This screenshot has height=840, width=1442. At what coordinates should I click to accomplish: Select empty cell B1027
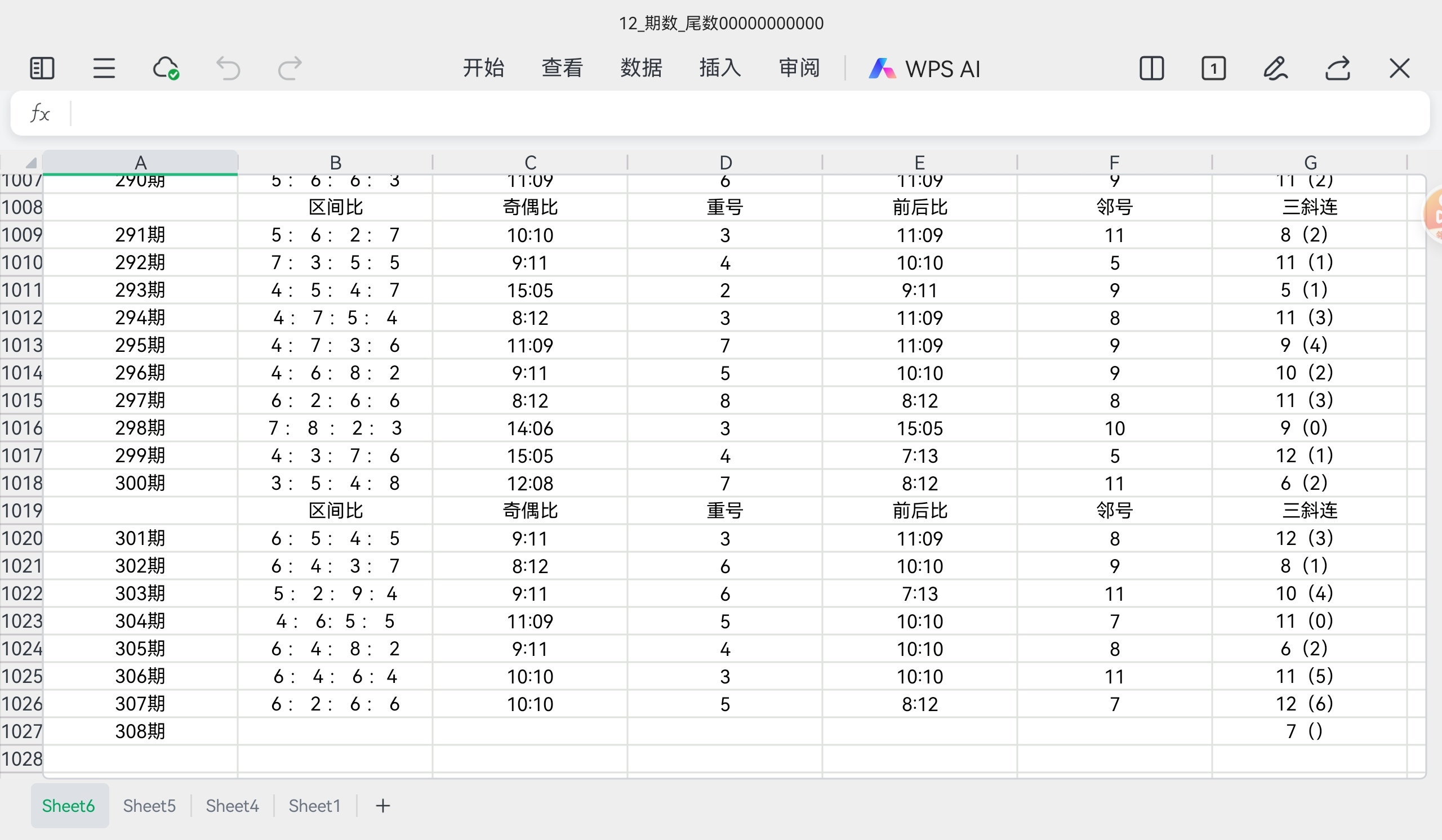point(335,731)
